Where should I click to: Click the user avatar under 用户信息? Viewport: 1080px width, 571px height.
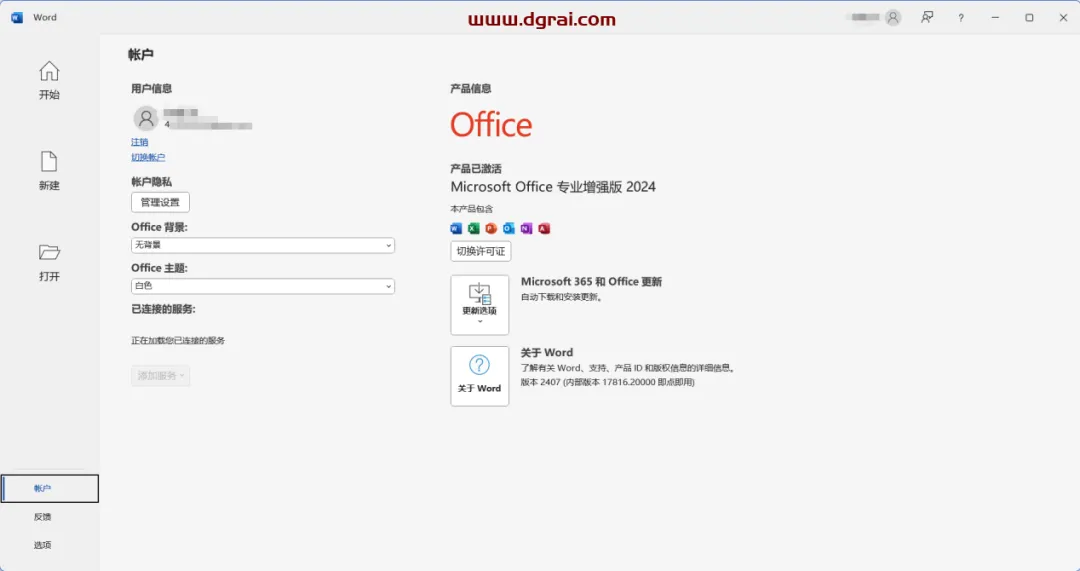pyautogui.click(x=146, y=118)
